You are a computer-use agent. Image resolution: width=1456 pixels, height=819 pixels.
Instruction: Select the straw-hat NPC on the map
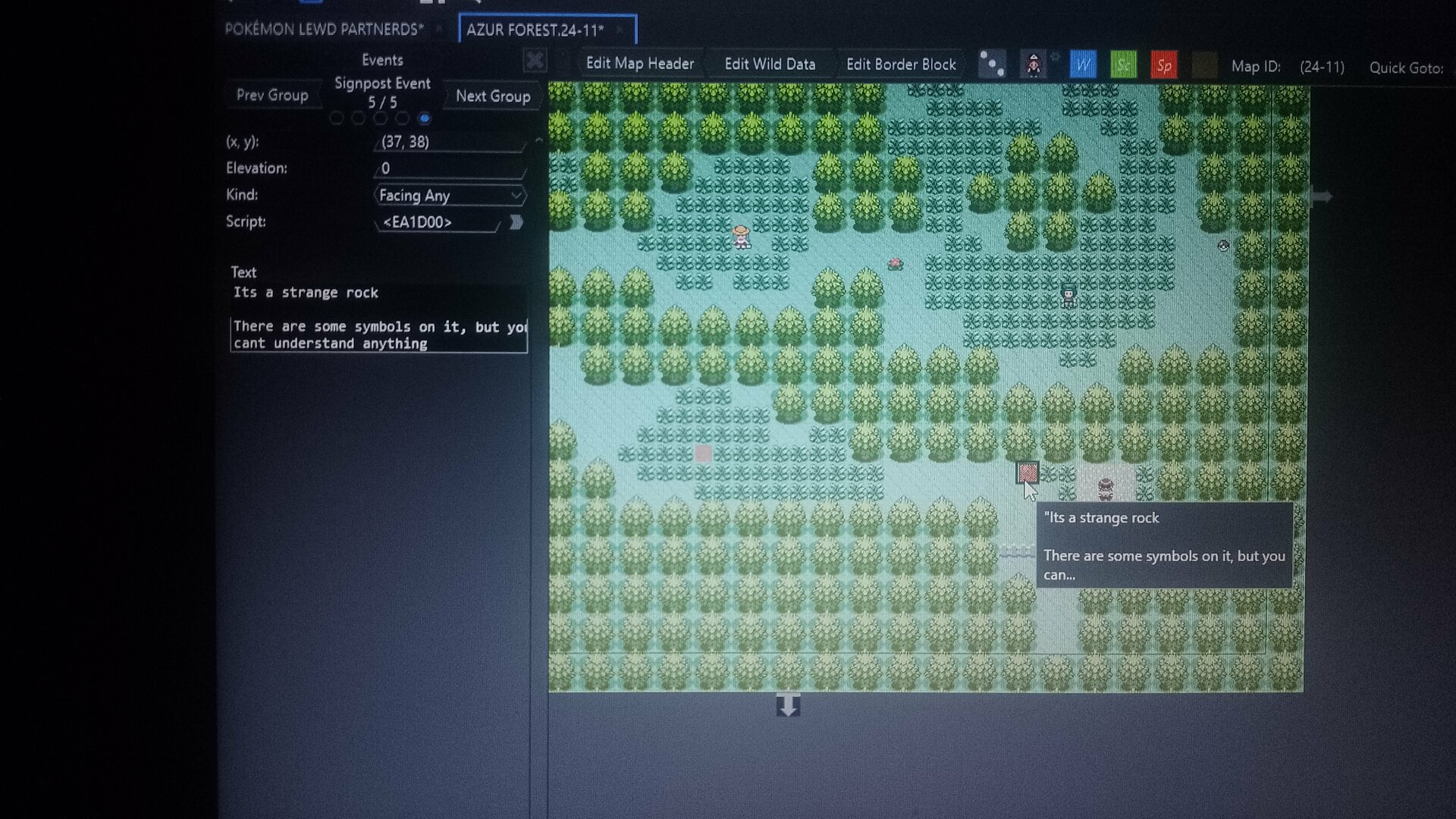tap(741, 236)
